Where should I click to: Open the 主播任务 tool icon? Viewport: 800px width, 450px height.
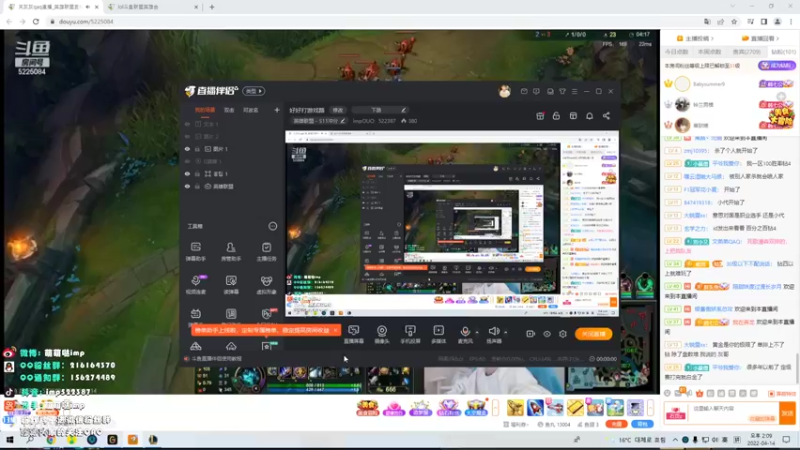click(x=266, y=252)
